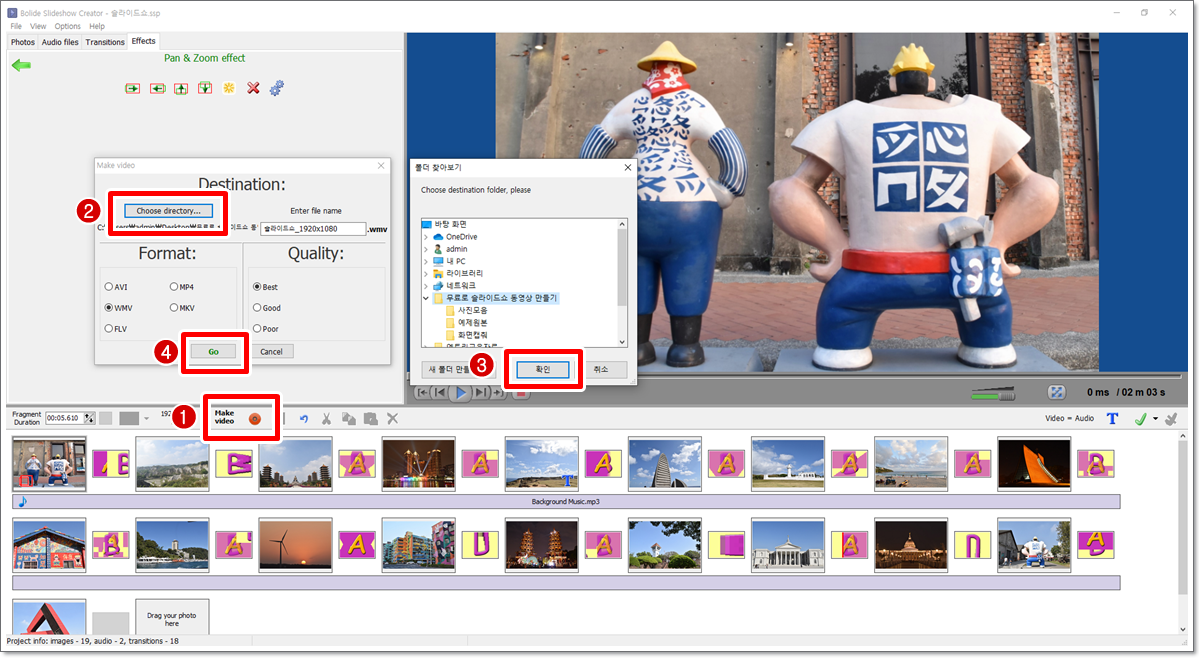Select 사진모음 folder in tree
The image size is (1200, 658).
tap(472, 310)
